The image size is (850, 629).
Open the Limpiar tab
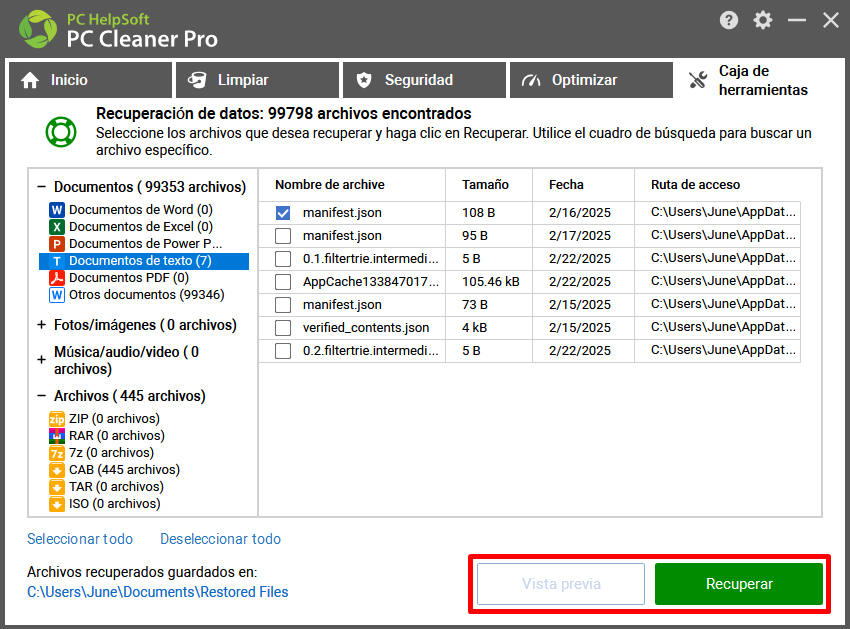(257, 80)
